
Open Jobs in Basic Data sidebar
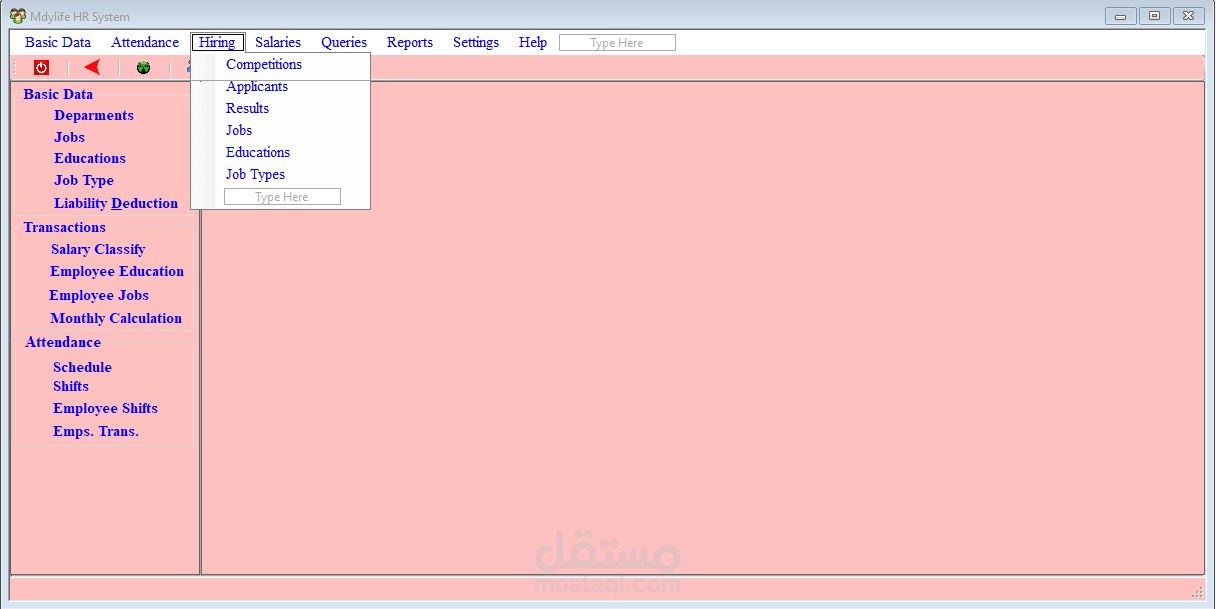tap(69, 137)
